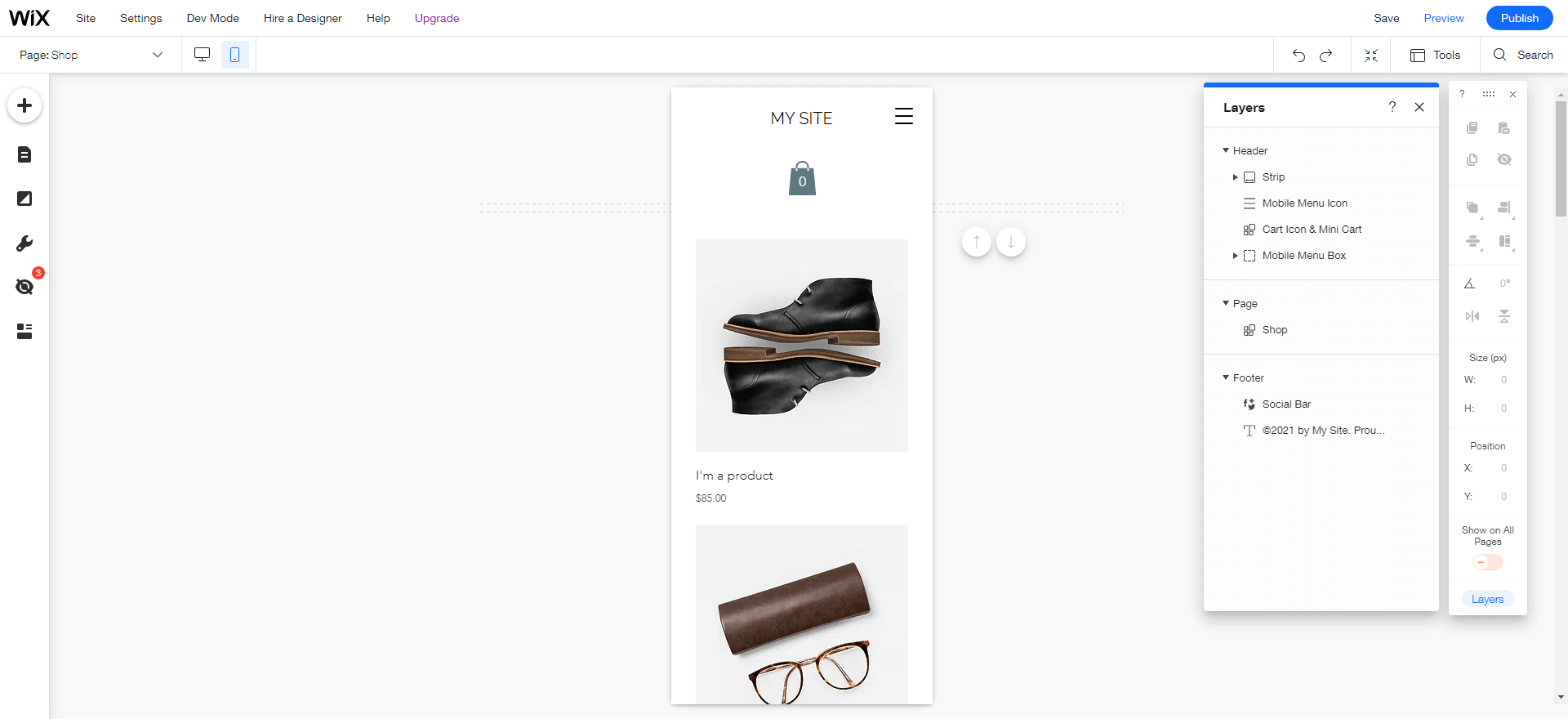Collapse the Footer group in Layers
The image size is (1568, 719).
click(1226, 377)
